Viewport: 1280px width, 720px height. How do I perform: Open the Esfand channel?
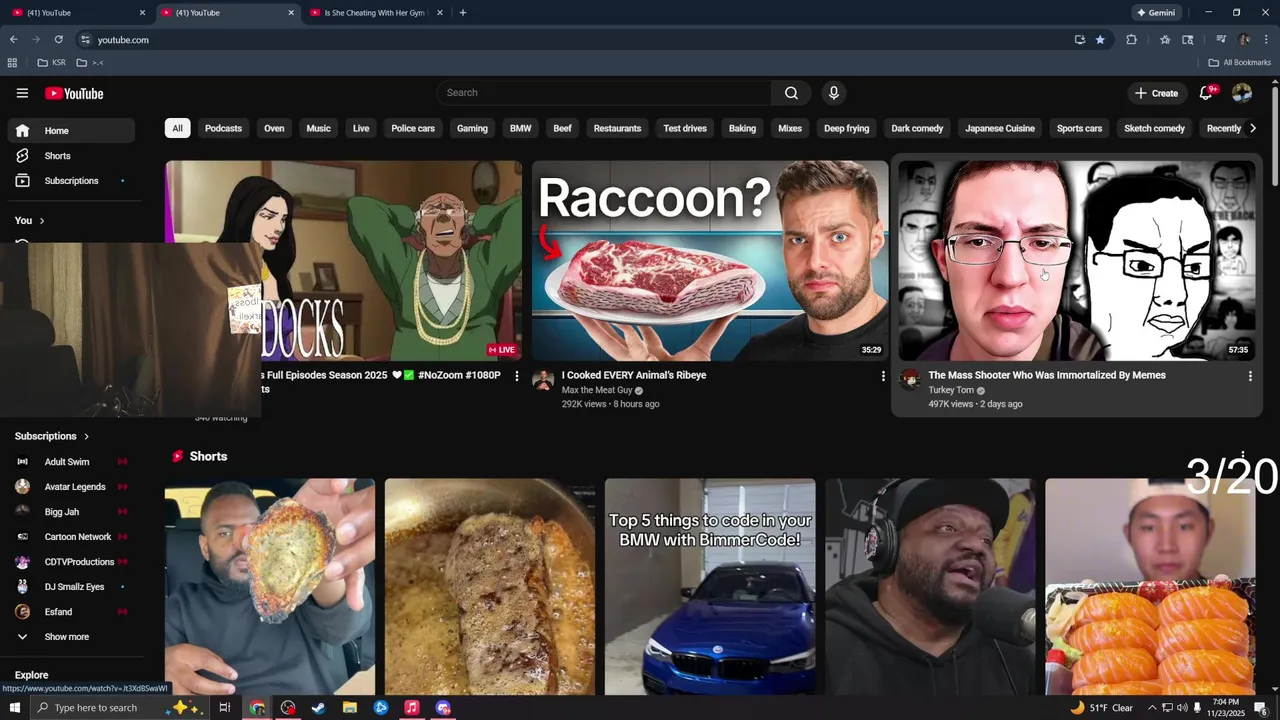pyautogui.click(x=71, y=612)
